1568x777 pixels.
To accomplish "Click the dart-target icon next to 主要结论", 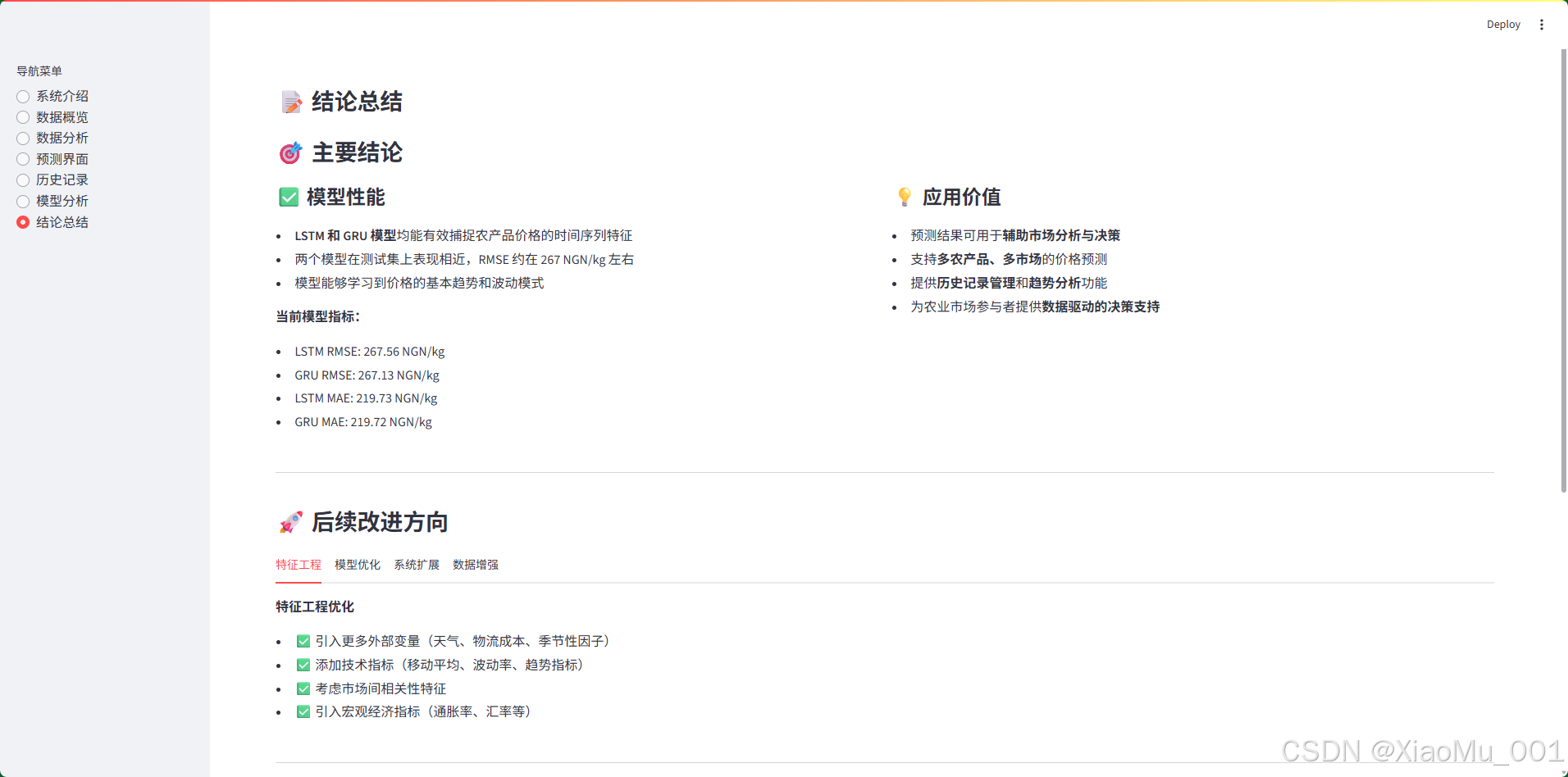I will coord(289,153).
